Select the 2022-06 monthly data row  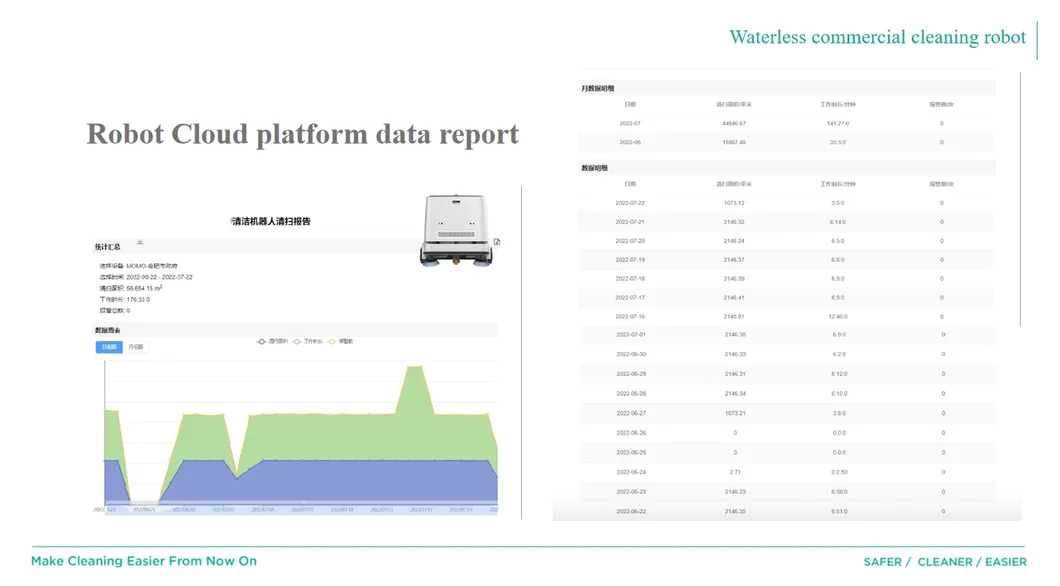pos(630,142)
